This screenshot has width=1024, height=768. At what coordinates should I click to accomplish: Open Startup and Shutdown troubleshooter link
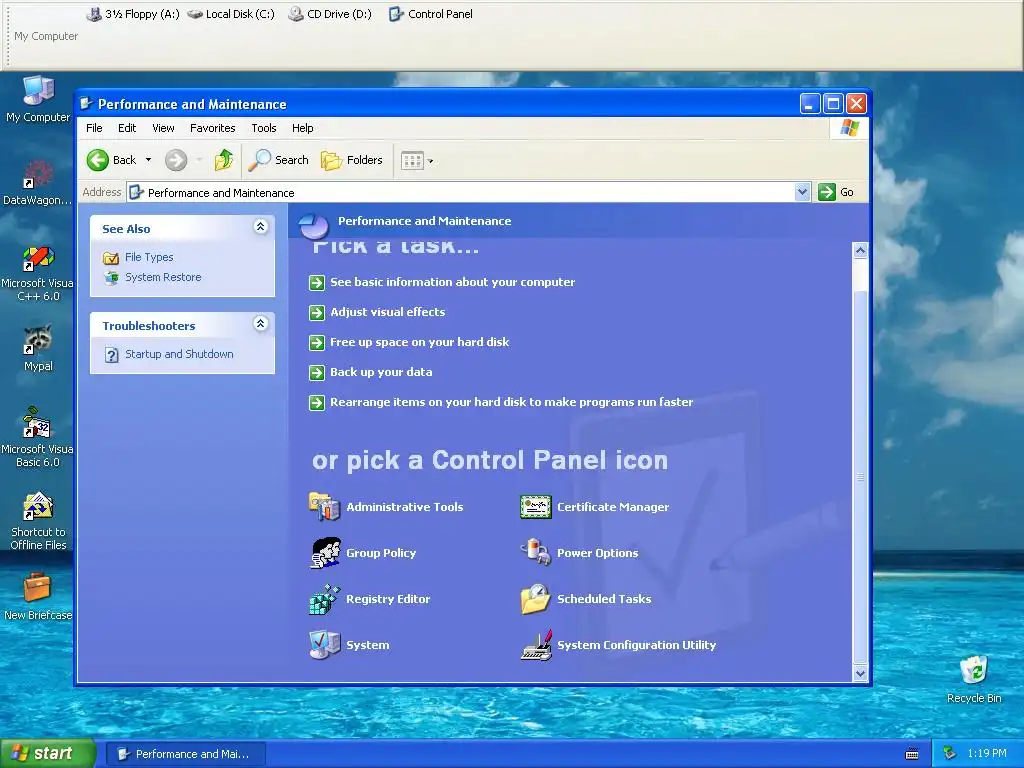point(179,355)
